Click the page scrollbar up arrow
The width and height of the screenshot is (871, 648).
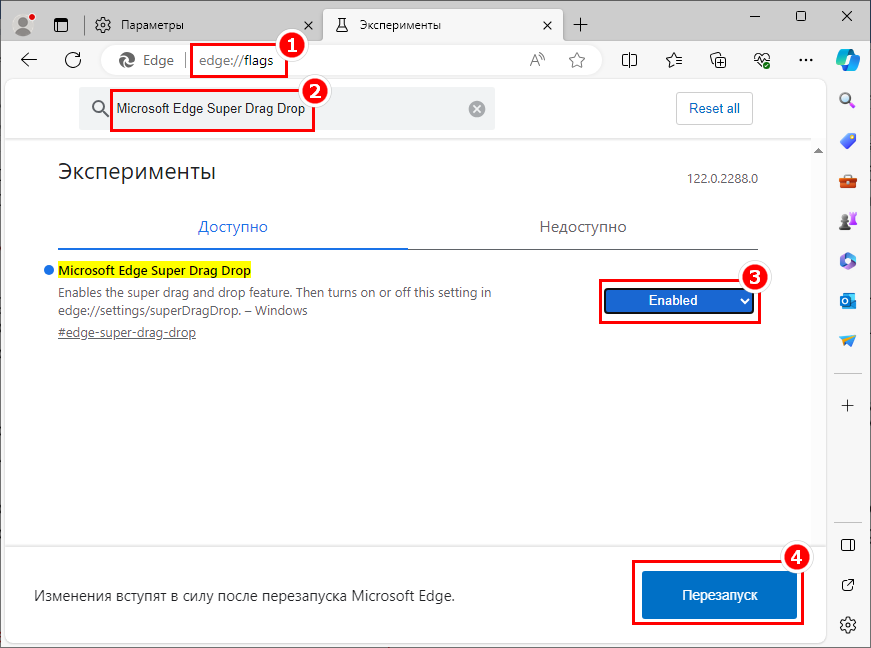818,150
